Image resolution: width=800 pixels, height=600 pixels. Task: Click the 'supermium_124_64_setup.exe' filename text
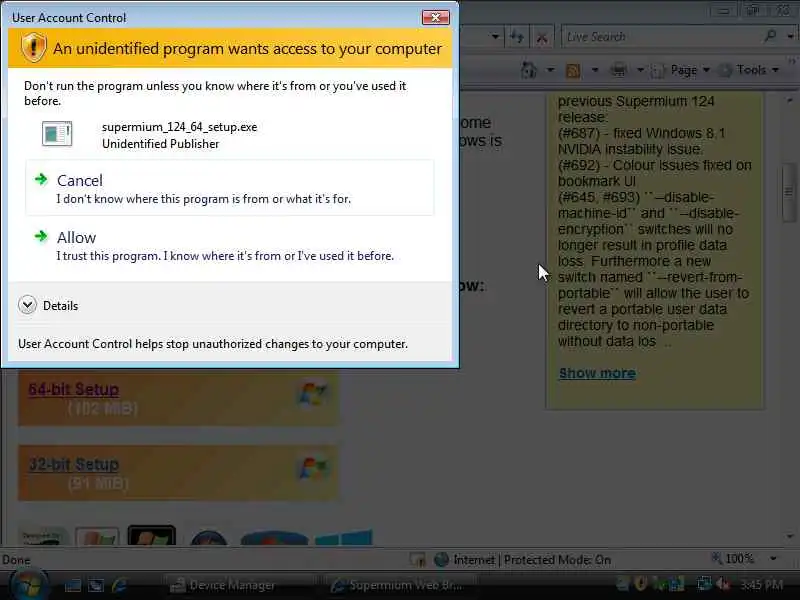coord(179,127)
